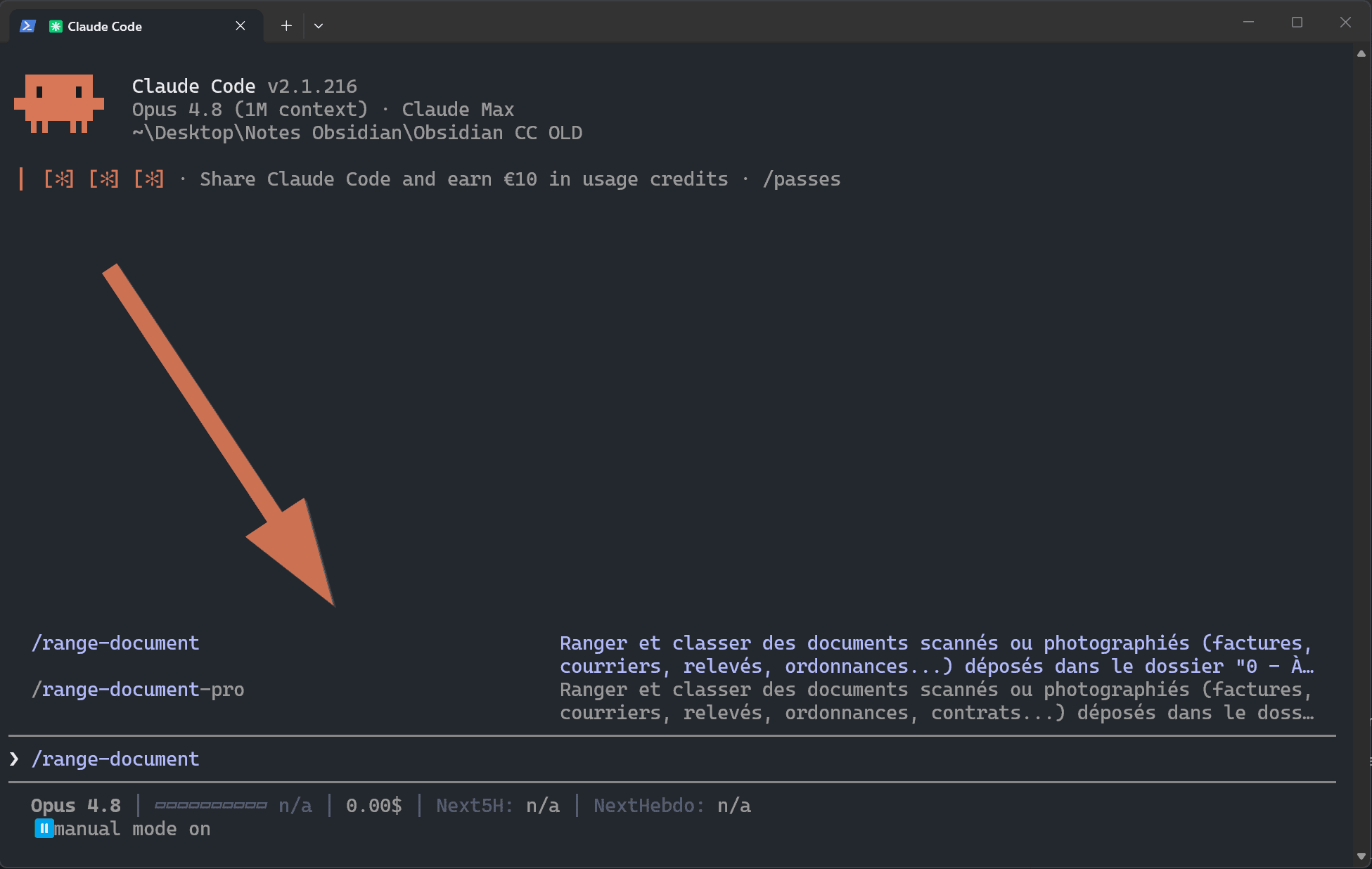Click the Claude Code pixel mascot logo
This screenshot has width=1372, height=869.
(59, 103)
